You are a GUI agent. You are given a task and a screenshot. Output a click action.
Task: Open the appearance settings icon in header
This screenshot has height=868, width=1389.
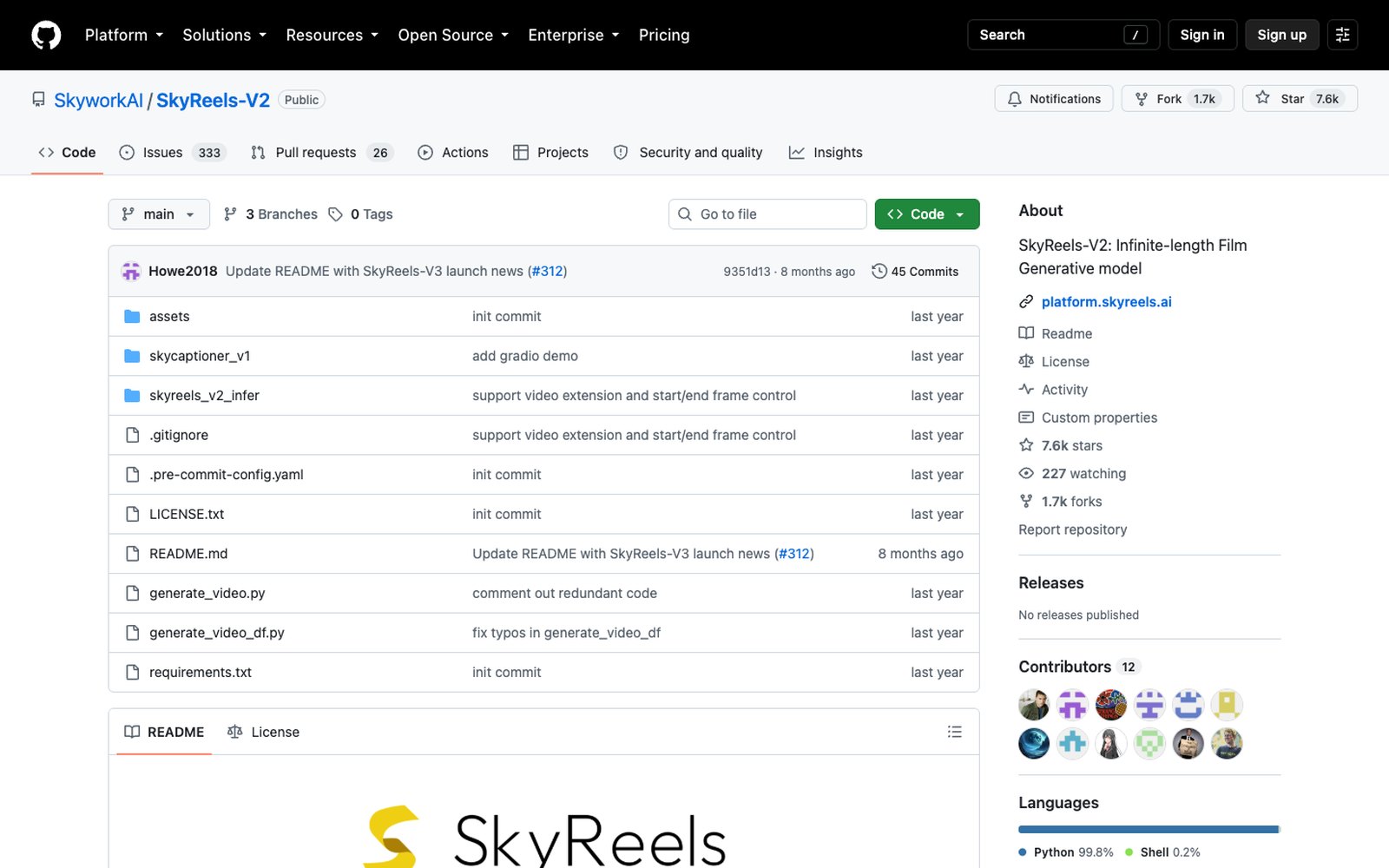1342,35
